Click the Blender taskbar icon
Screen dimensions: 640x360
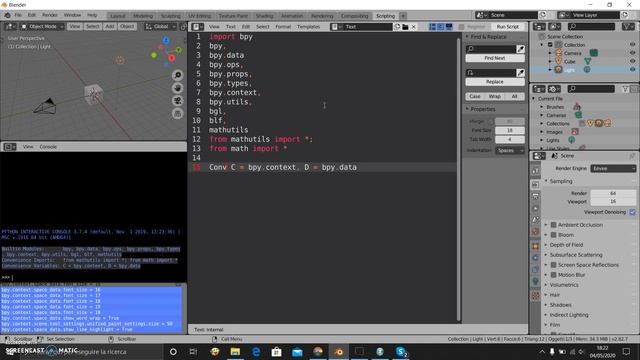[x=339, y=351]
